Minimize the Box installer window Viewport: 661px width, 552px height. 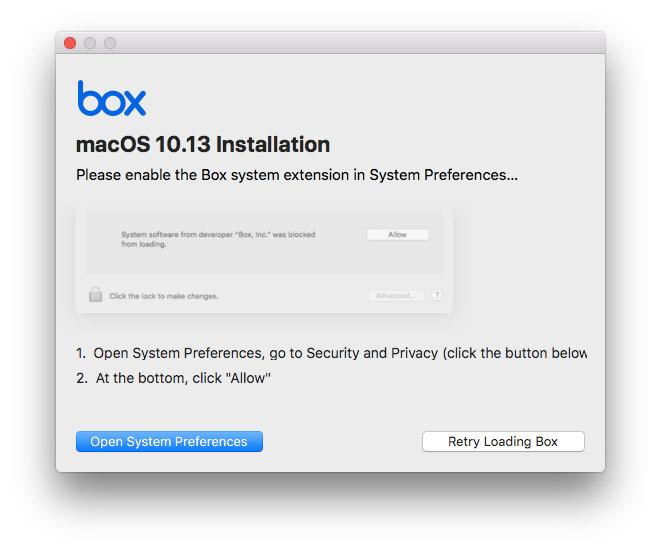coord(90,43)
